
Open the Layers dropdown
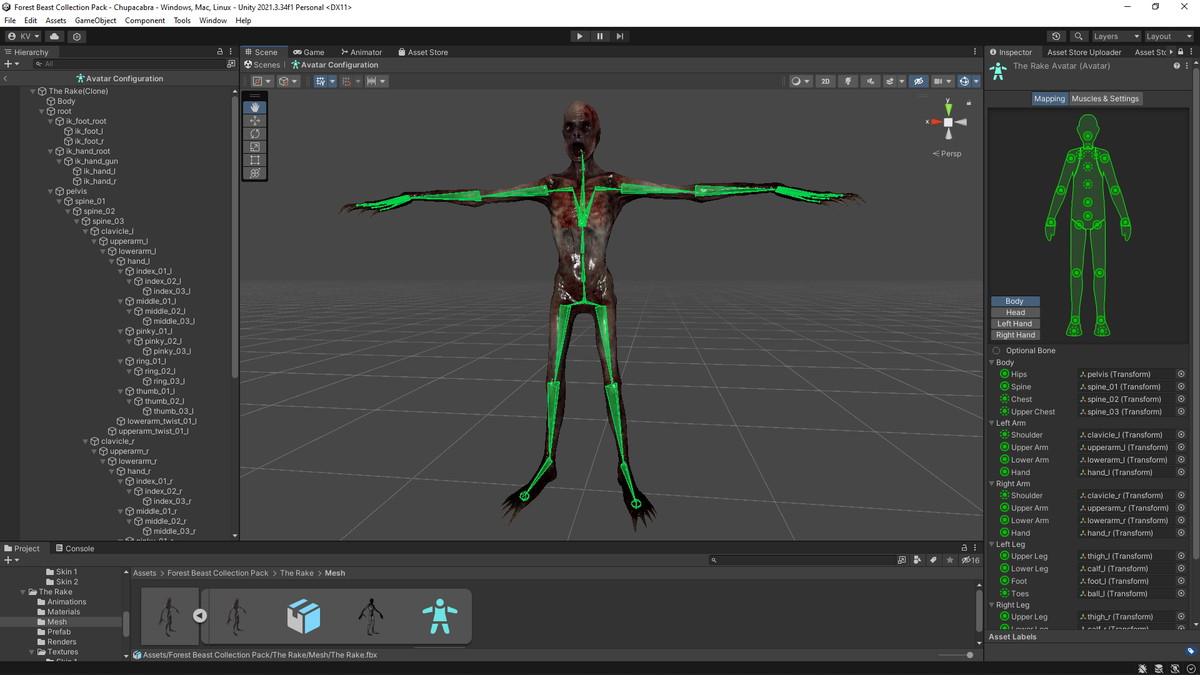pos(1115,36)
